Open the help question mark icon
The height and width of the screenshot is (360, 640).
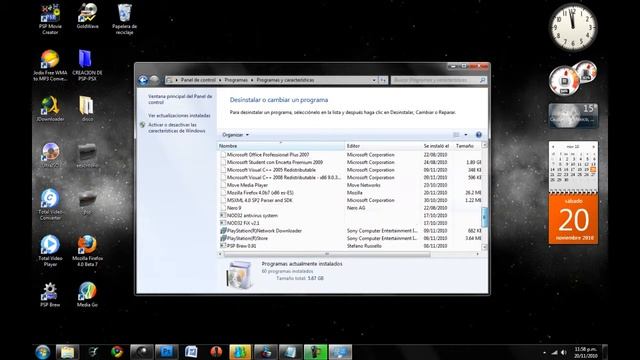coord(478,135)
